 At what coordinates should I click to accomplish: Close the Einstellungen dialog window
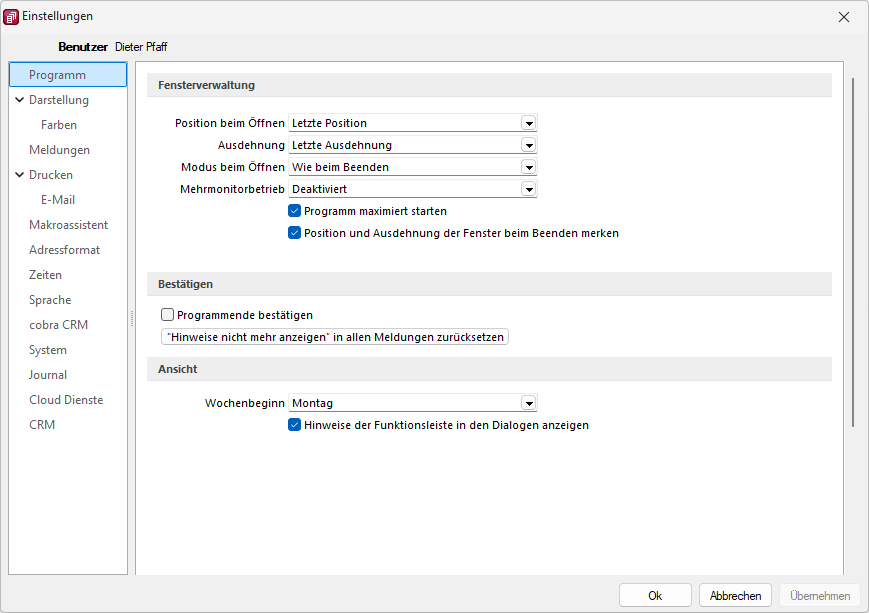[844, 17]
